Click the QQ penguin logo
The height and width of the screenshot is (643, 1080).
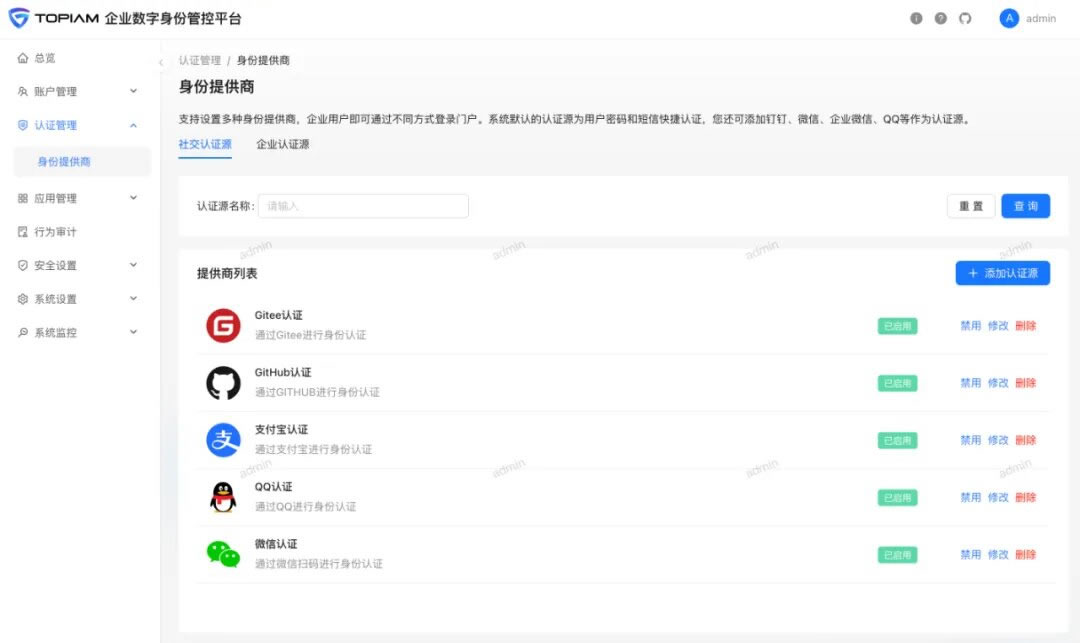pos(223,497)
